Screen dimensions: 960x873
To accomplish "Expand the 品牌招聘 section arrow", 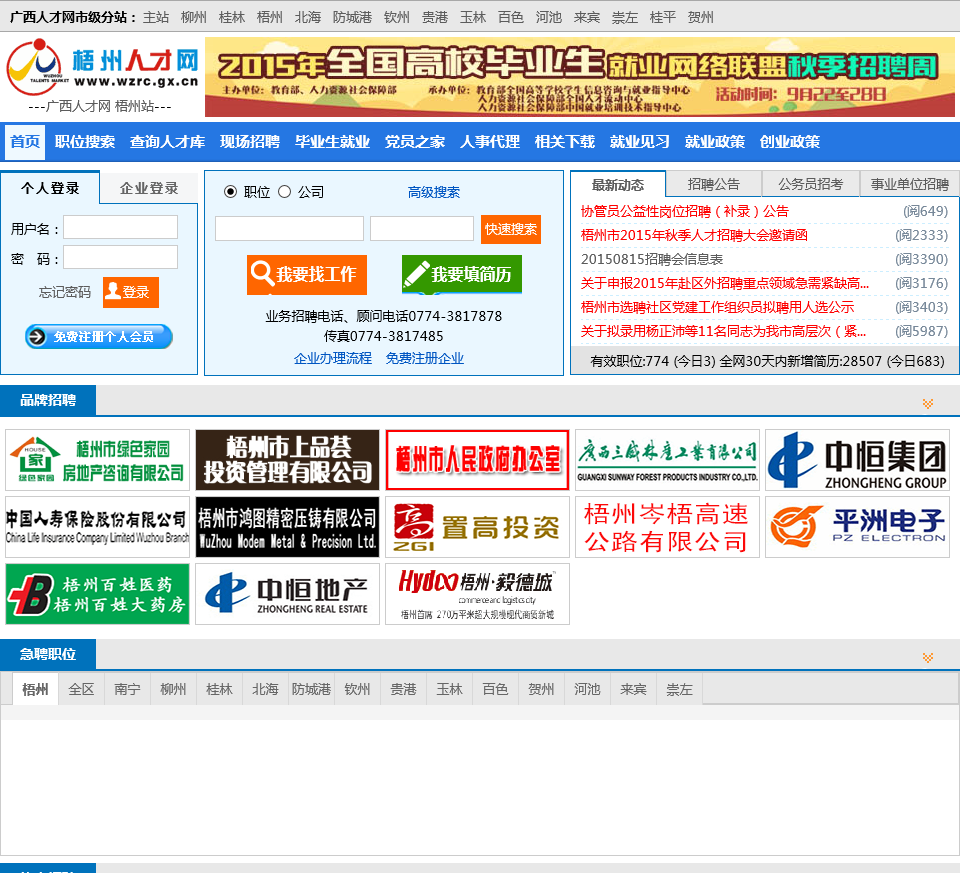I will click(928, 403).
